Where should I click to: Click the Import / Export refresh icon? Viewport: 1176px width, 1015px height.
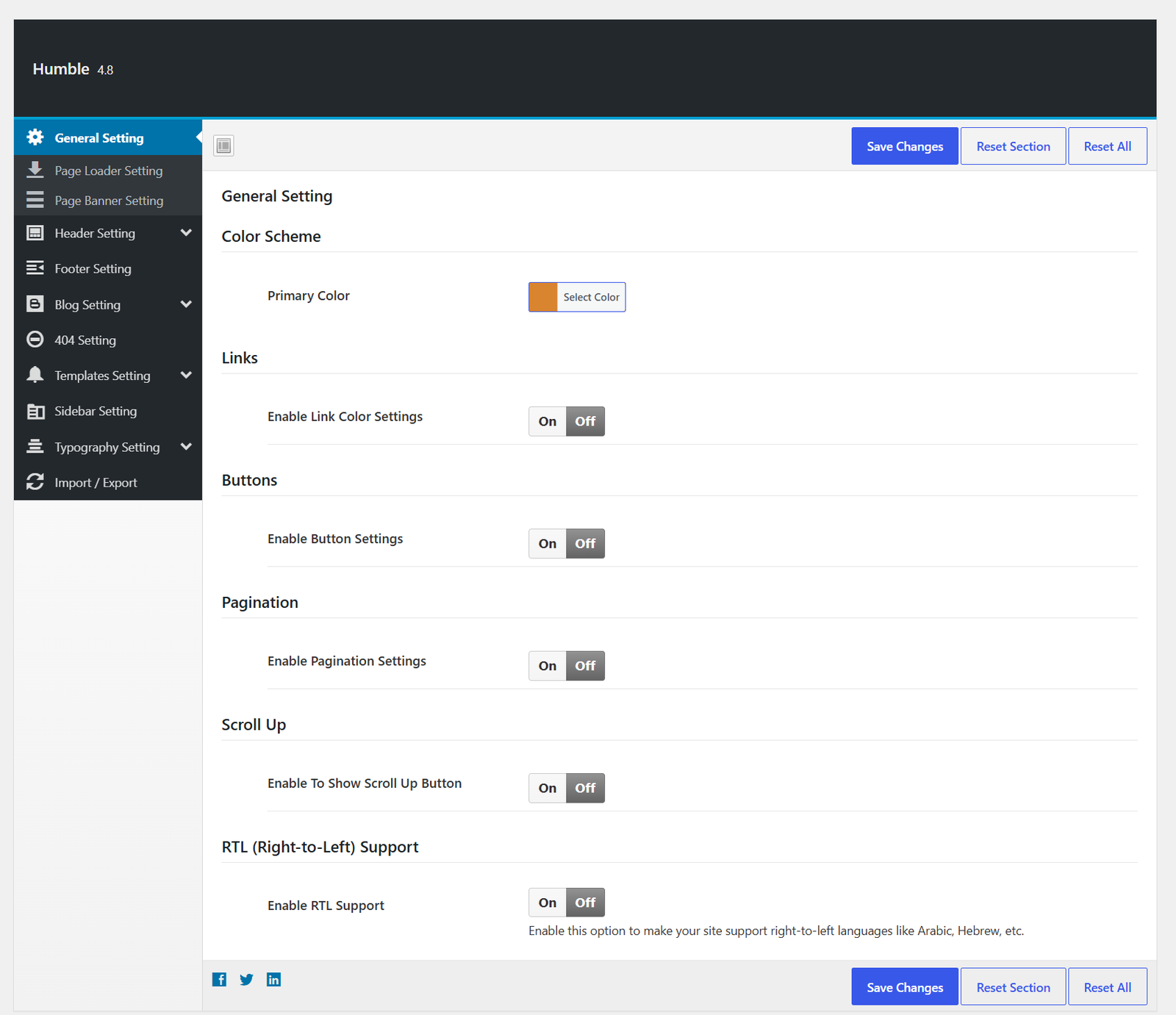pyautogui.click(x=35, y=482)
